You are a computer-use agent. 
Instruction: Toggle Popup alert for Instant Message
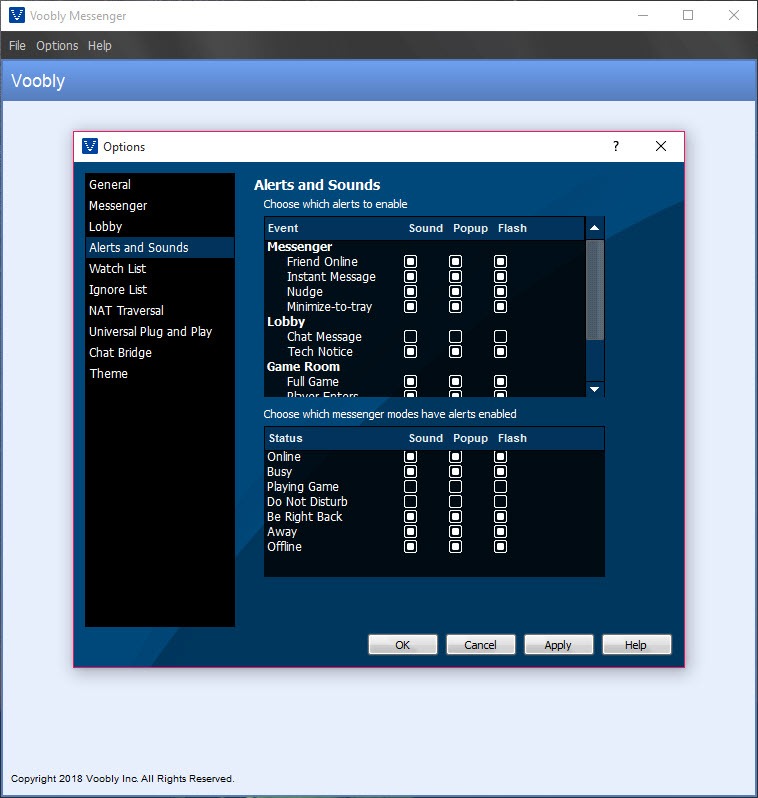[456, 276]
